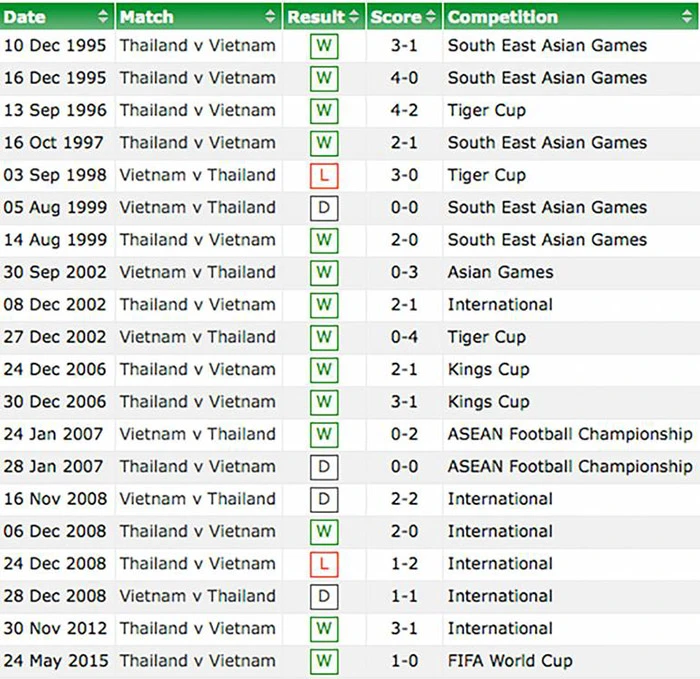700x679 pixels.
Task: Click the red L badge for 24 Dec 2008
Action: [x=323, y=564]
